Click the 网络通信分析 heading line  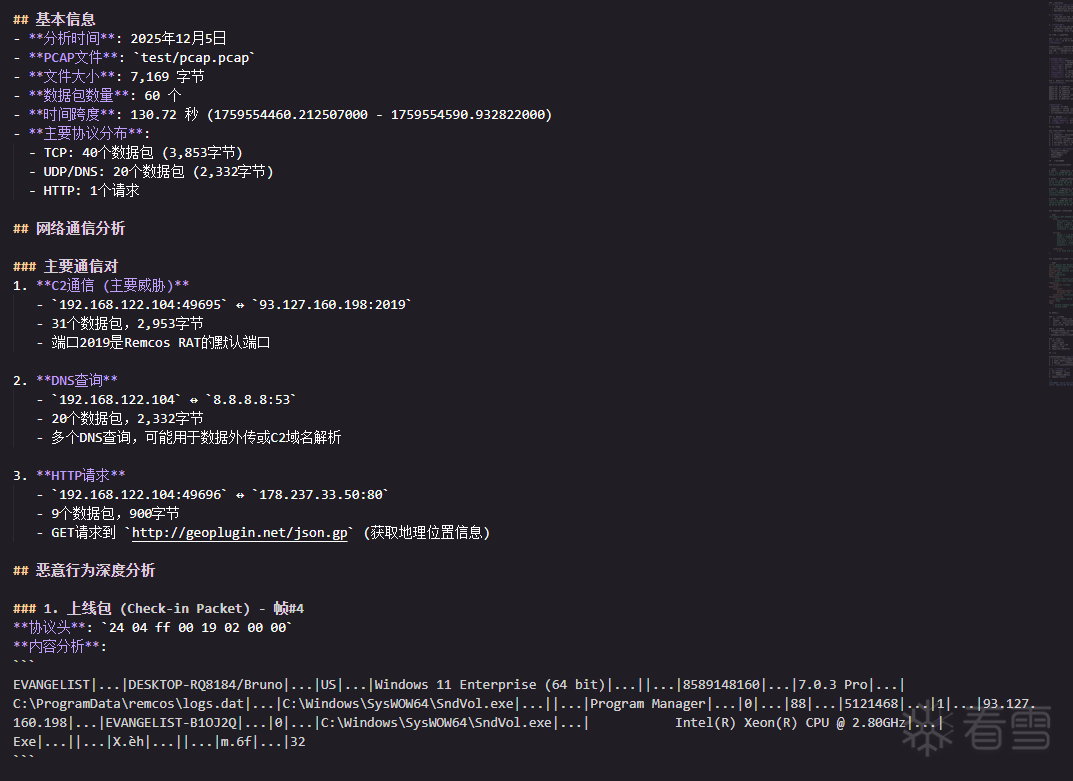click(81, 229)
